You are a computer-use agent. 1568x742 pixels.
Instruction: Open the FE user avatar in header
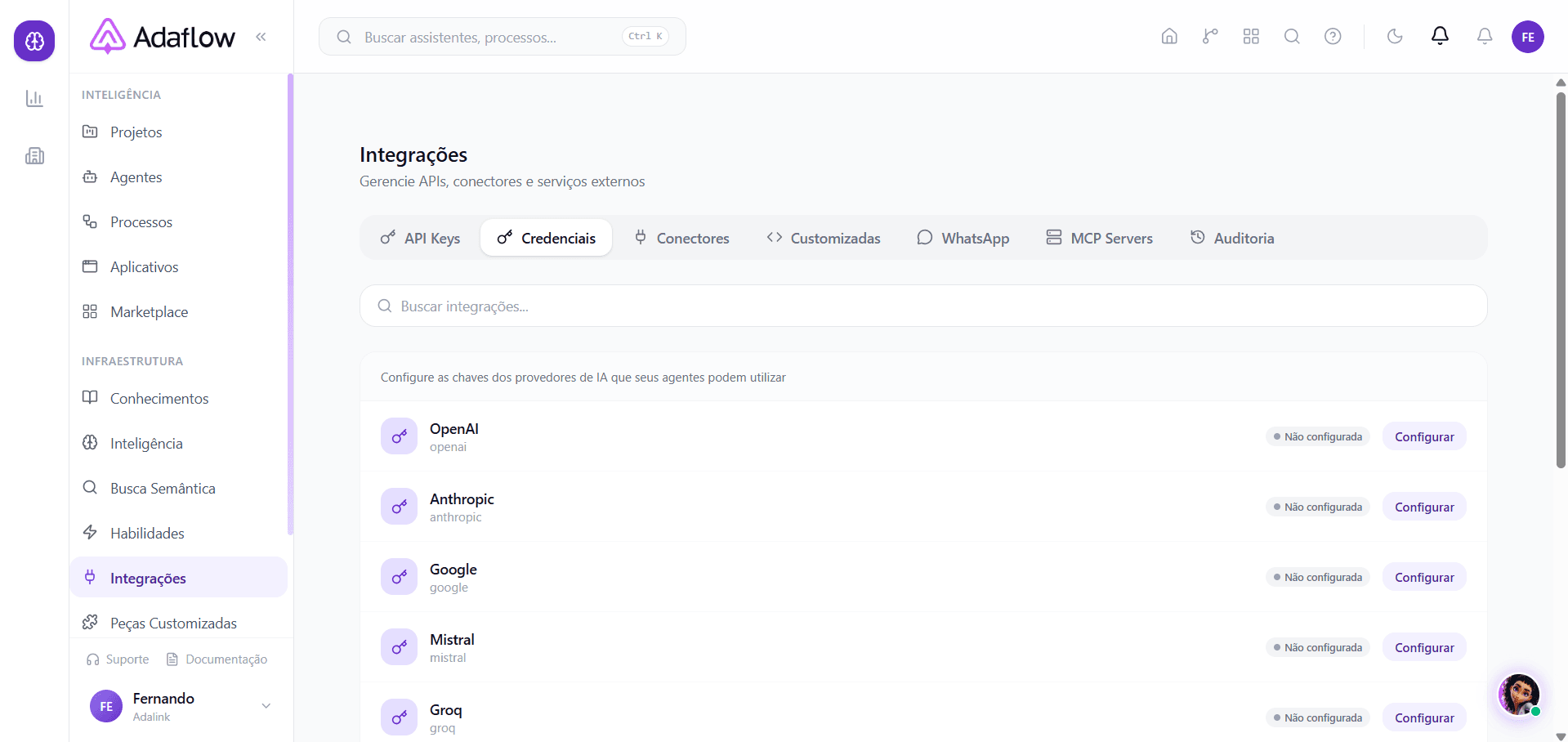1527,37
